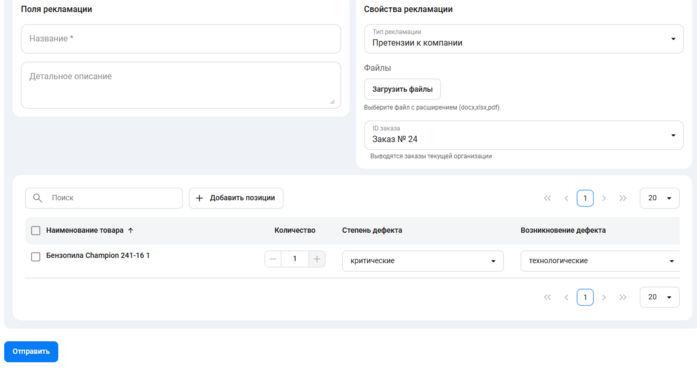697x368 pixels.
Task: Select page 1 in bottom pagination
Action: coord(585,297)
